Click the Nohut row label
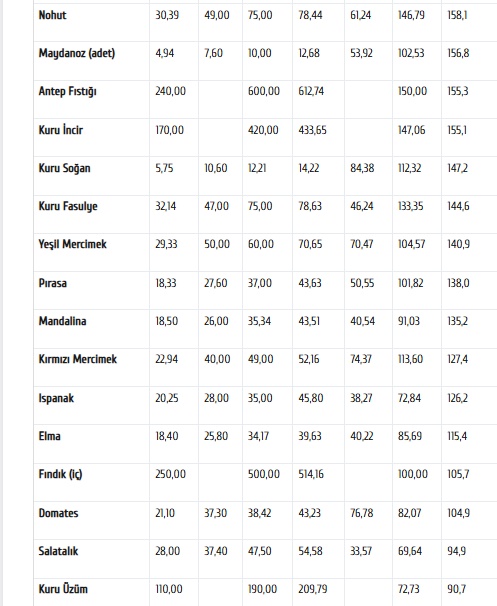This screenshot has width=497, height=606. tap(52, 15)
